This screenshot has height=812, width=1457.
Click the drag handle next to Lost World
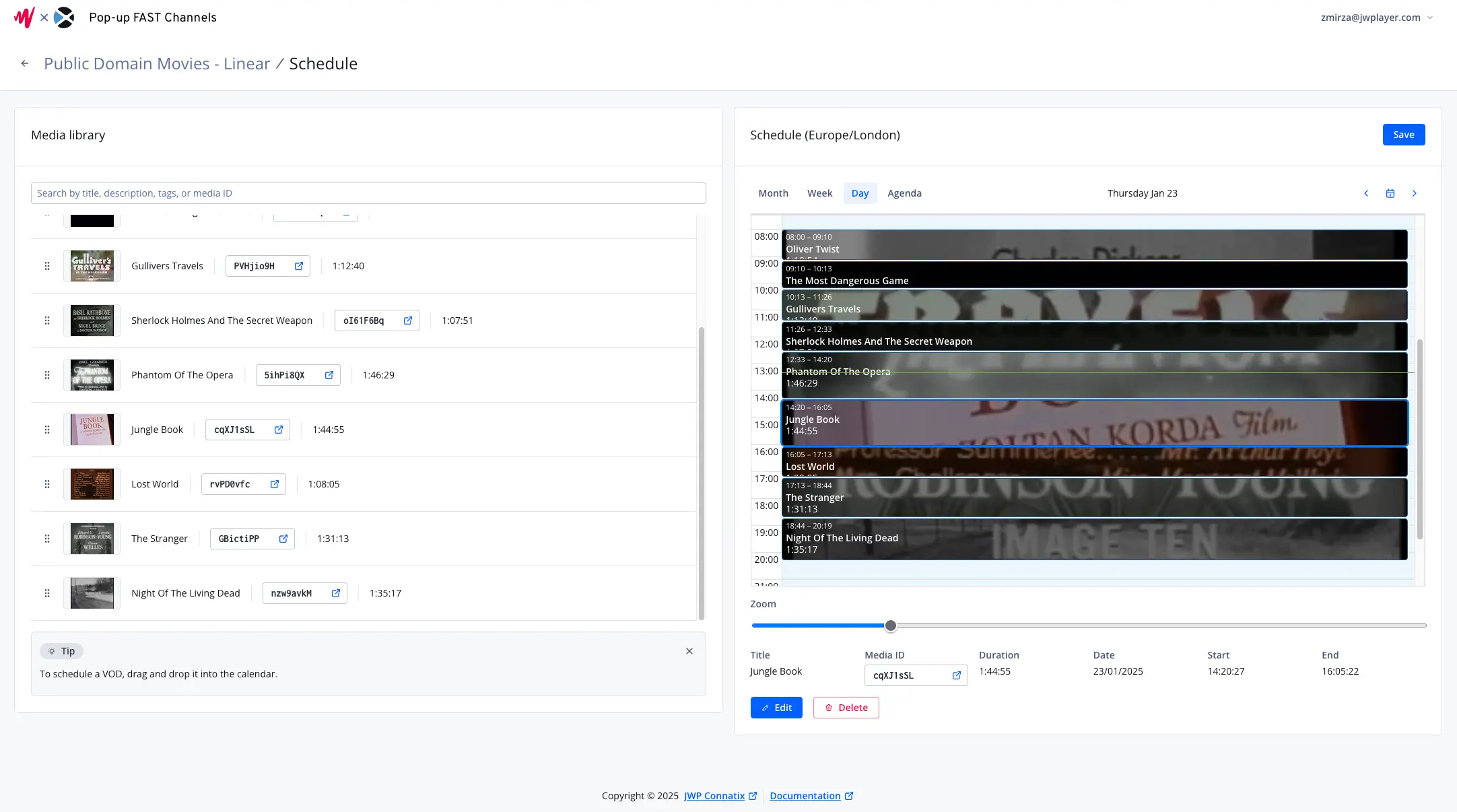[47, 484]
